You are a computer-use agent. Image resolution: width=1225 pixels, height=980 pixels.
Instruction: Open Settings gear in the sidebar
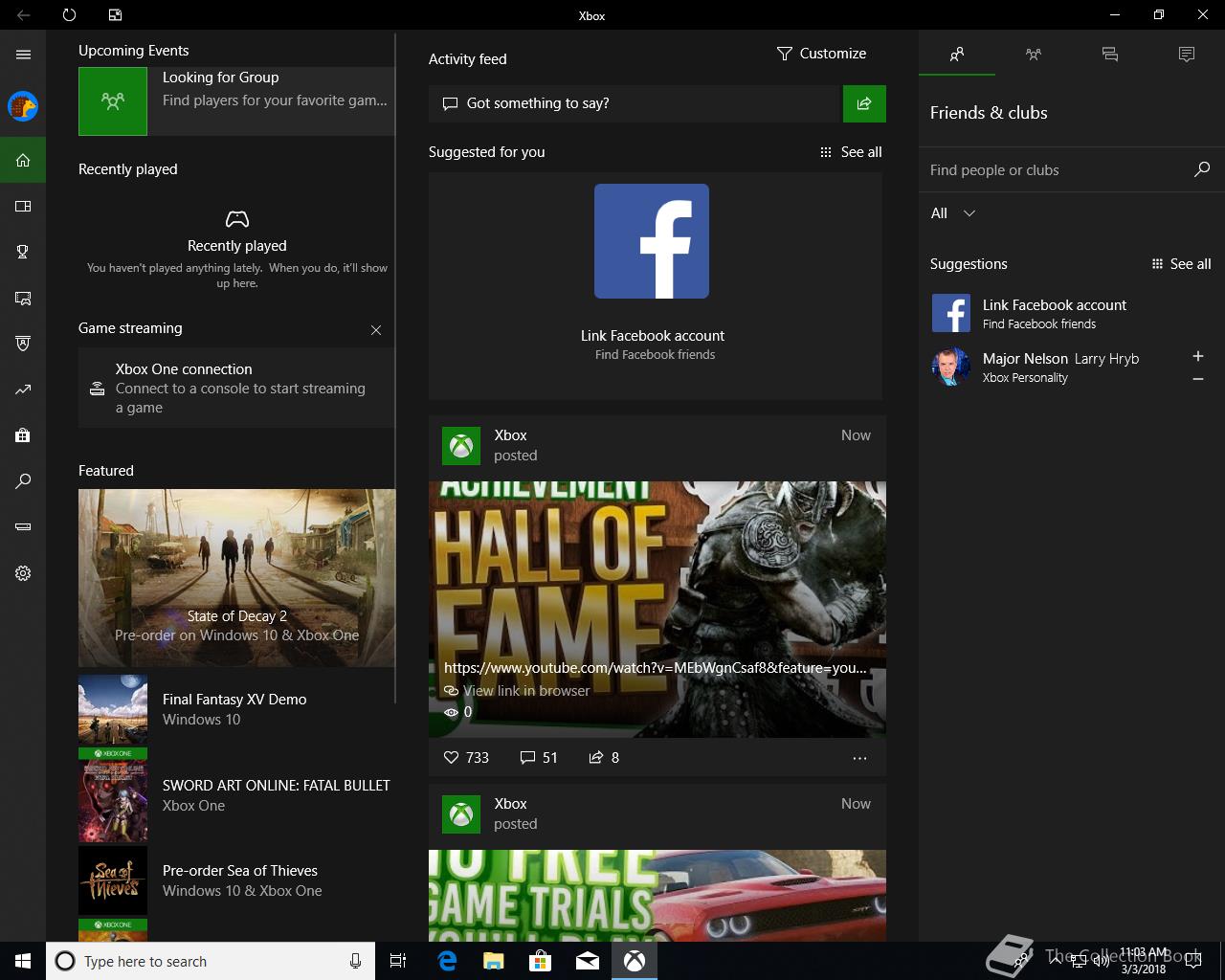point(23,573)
